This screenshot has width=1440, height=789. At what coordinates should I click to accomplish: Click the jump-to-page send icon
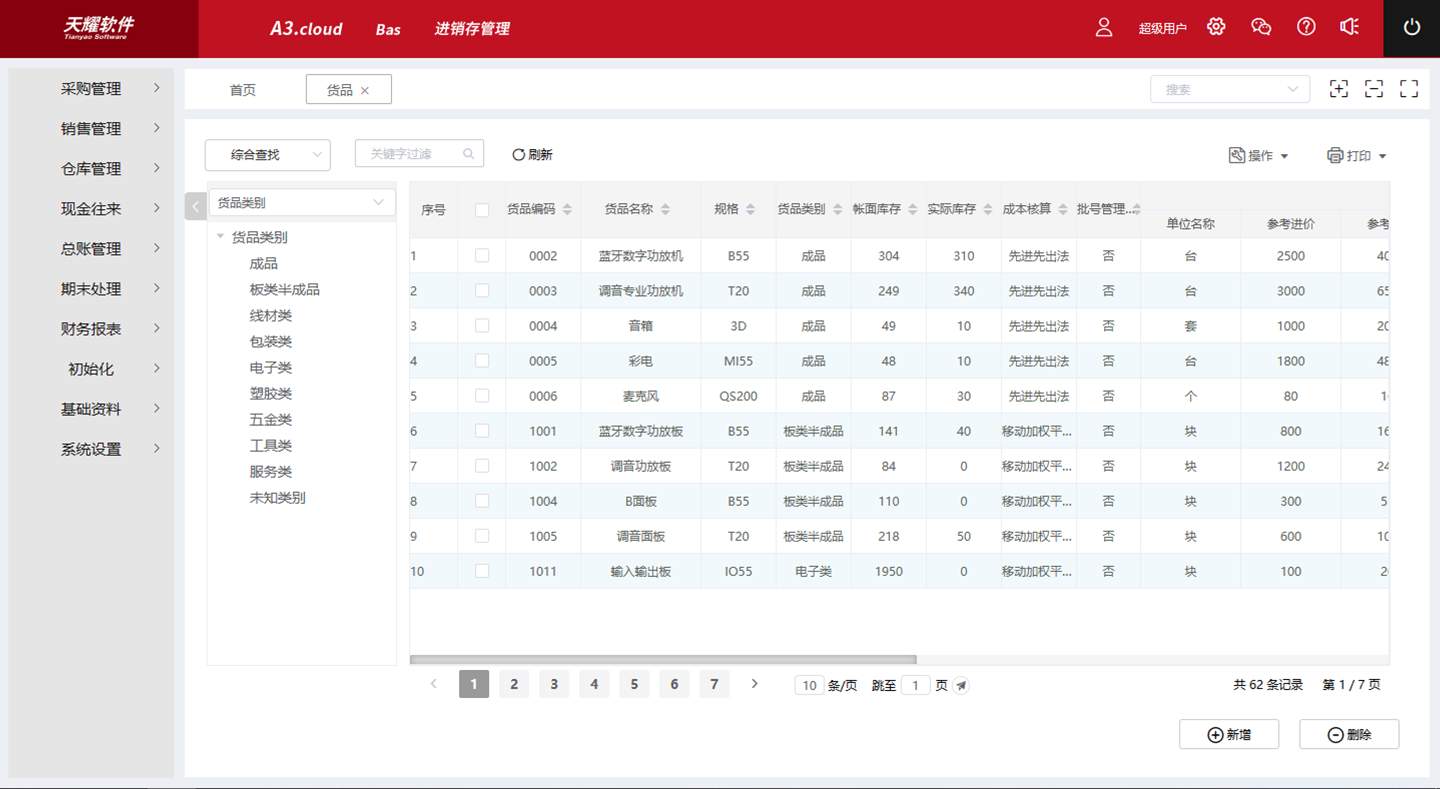click(x=961, y=686)
